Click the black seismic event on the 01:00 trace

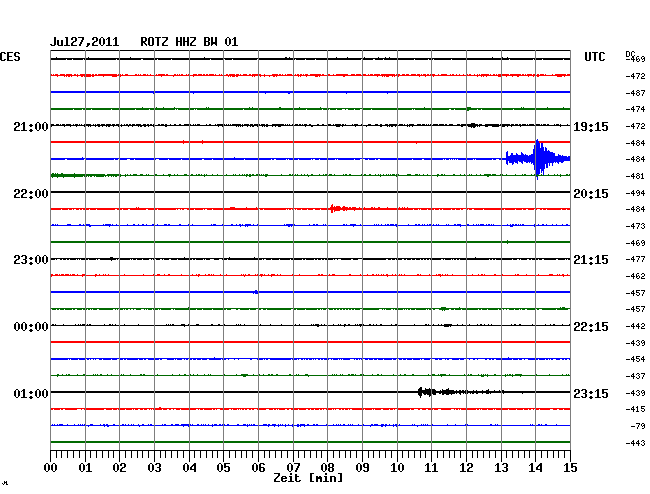pos(460,392)
